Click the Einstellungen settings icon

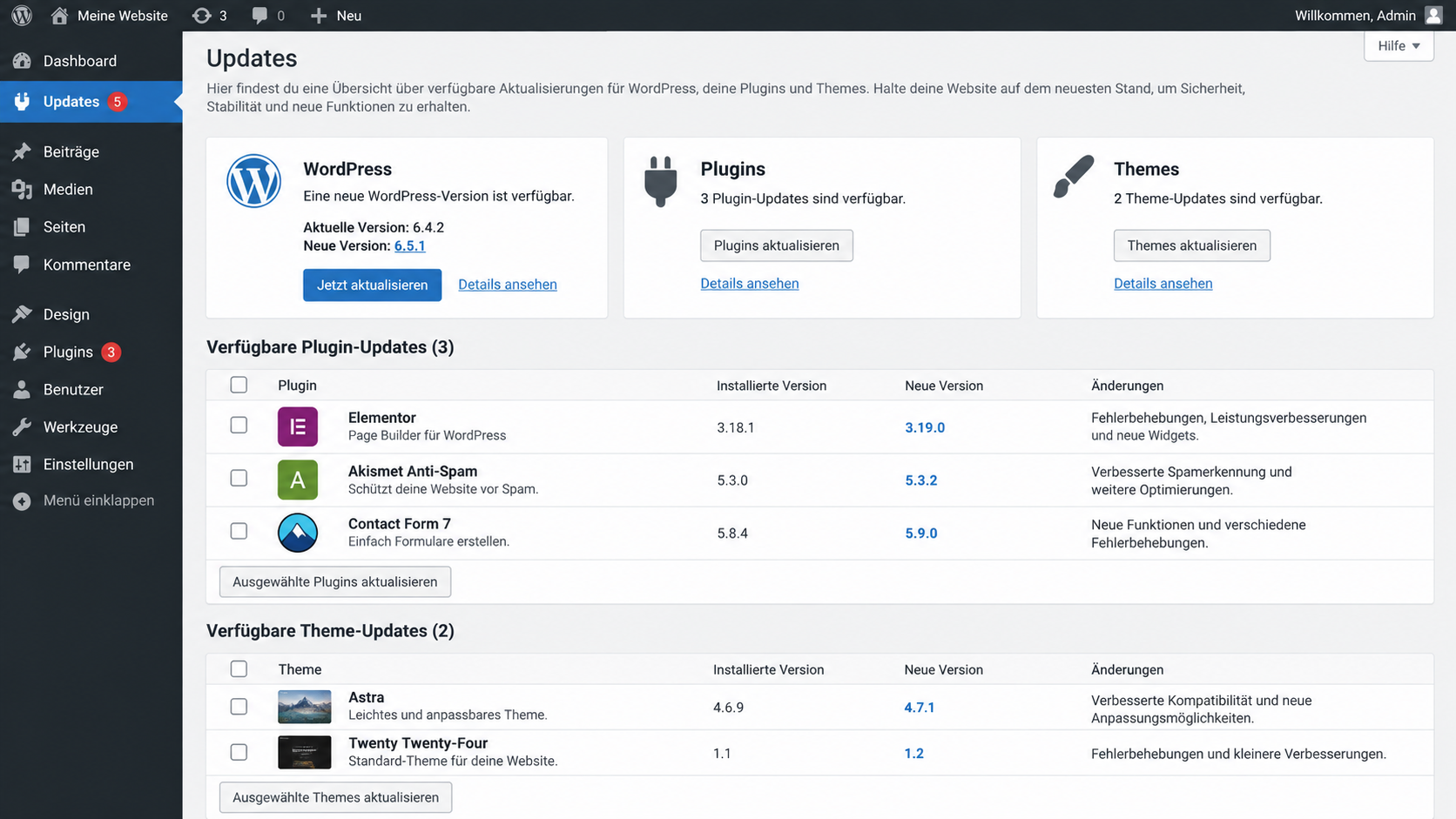tap(22, 465)
